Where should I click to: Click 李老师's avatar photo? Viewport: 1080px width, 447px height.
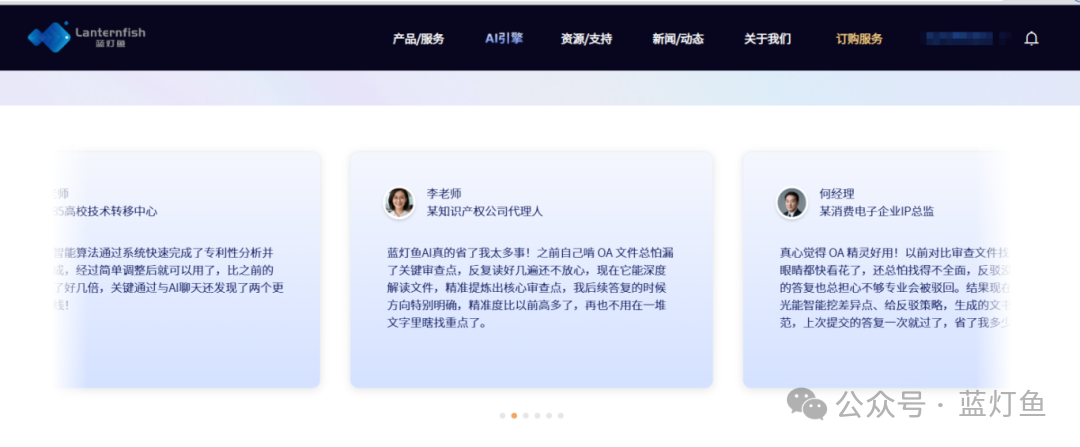(x=399, y=202)
